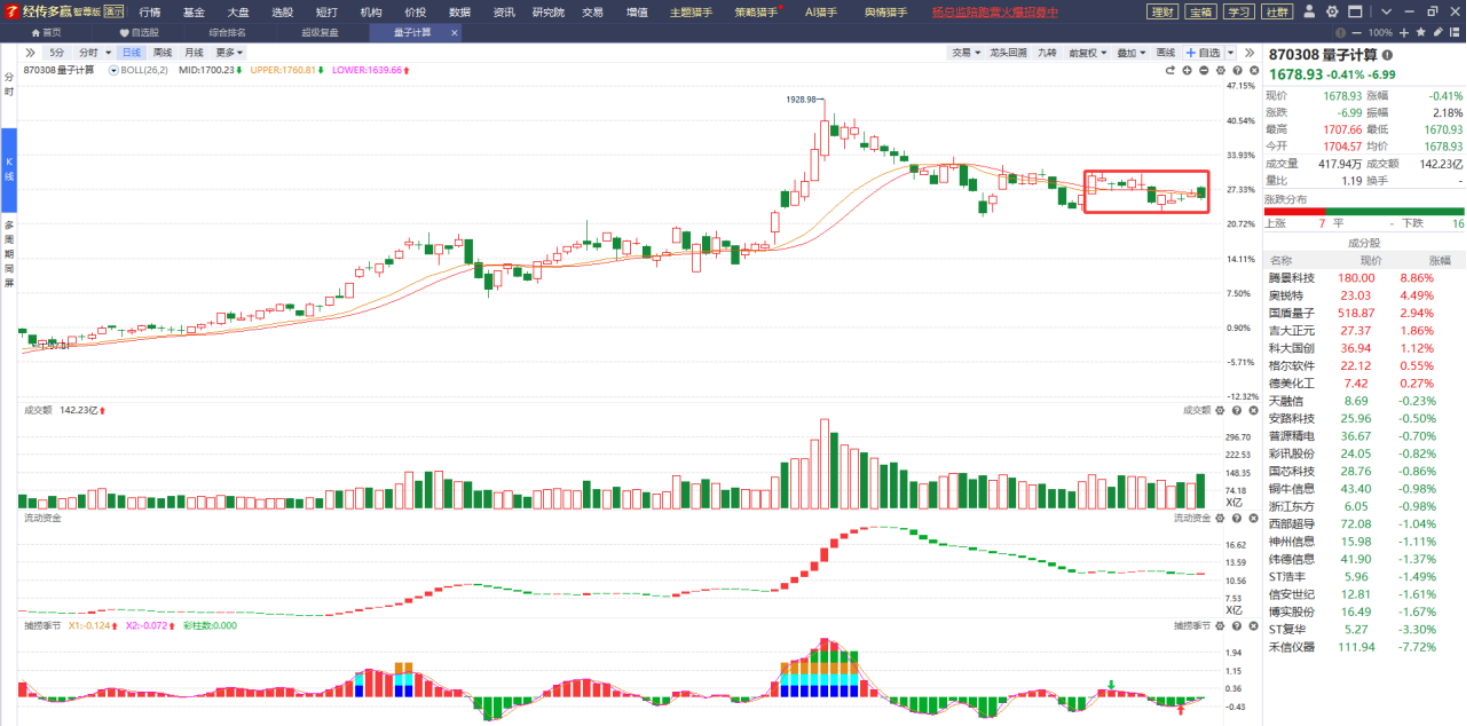Click the refresh arrow icon above chart

pos(1170,71)
